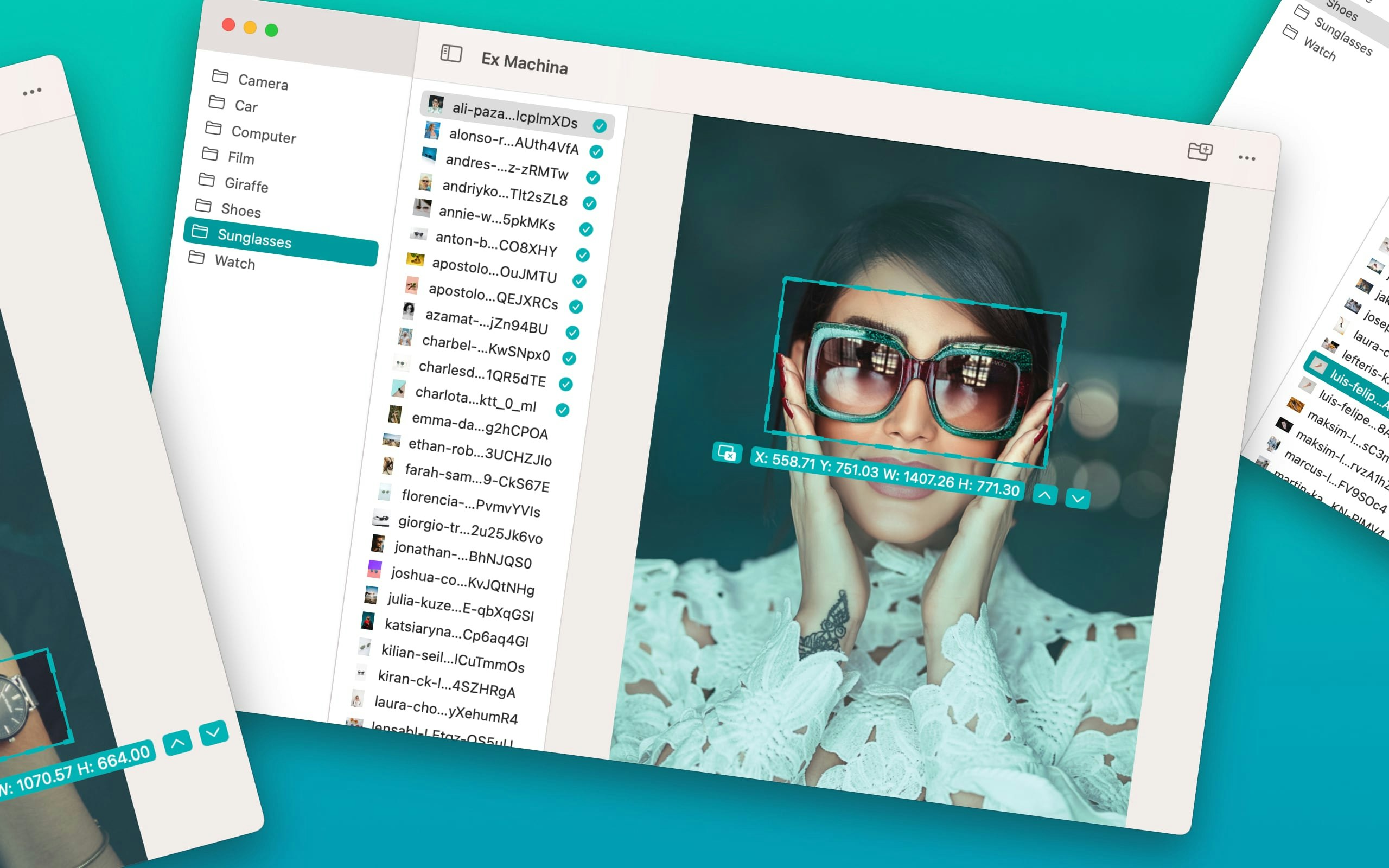Click the checkmark on the annie-w...5pkMKs row
1389x868 pixels.
[x=586, y=229]
